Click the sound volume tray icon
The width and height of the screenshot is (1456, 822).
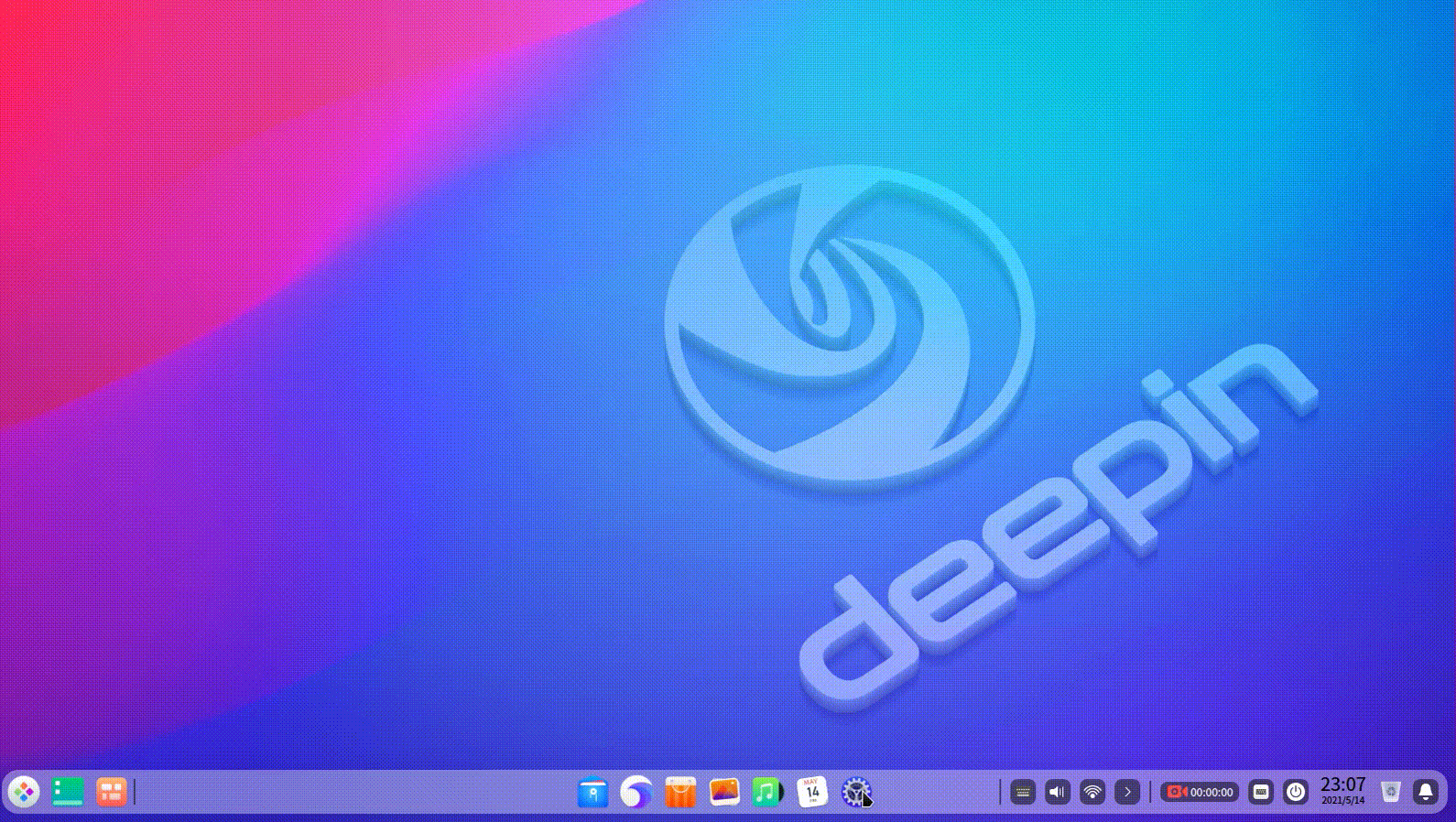coord(1058,792)
